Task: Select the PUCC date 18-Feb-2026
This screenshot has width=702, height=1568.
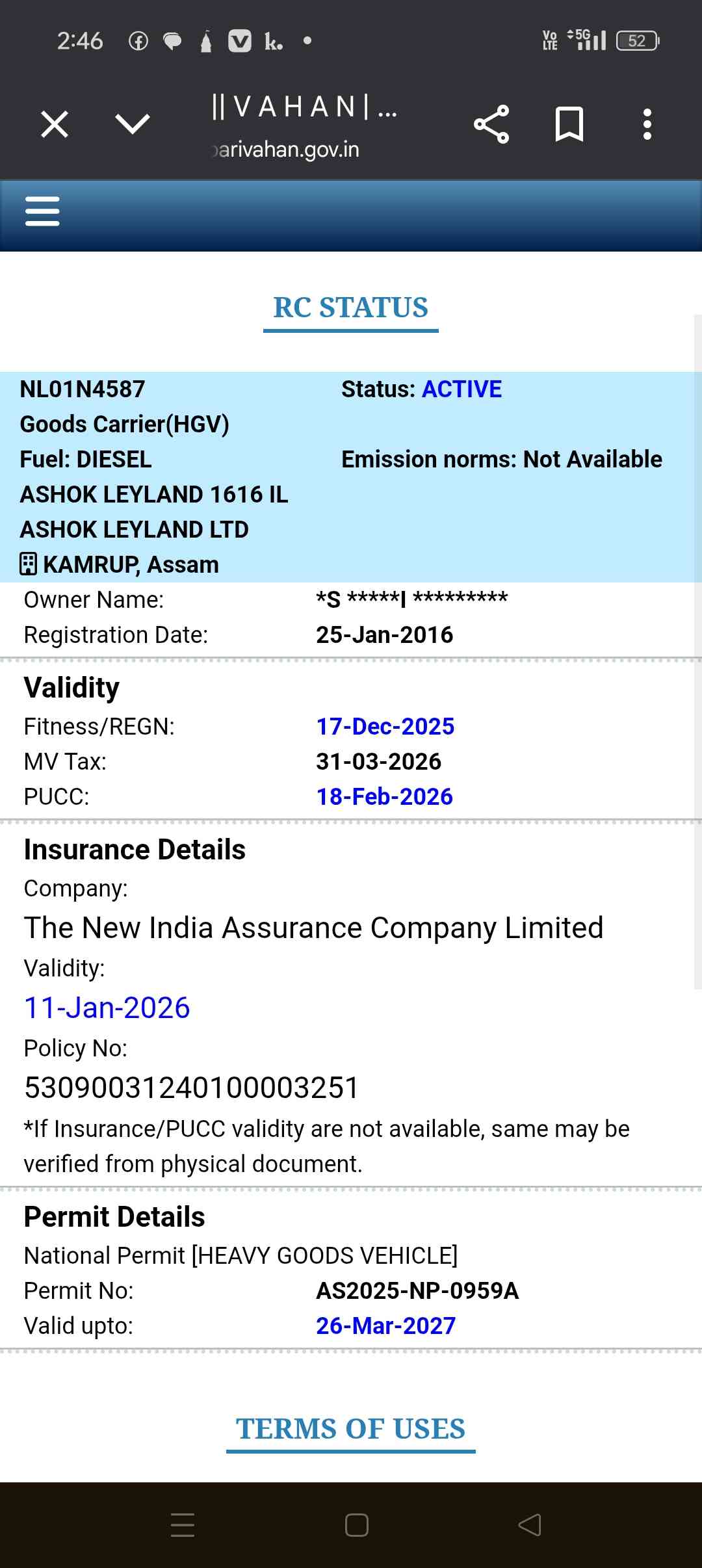Action: click(384, 796)
